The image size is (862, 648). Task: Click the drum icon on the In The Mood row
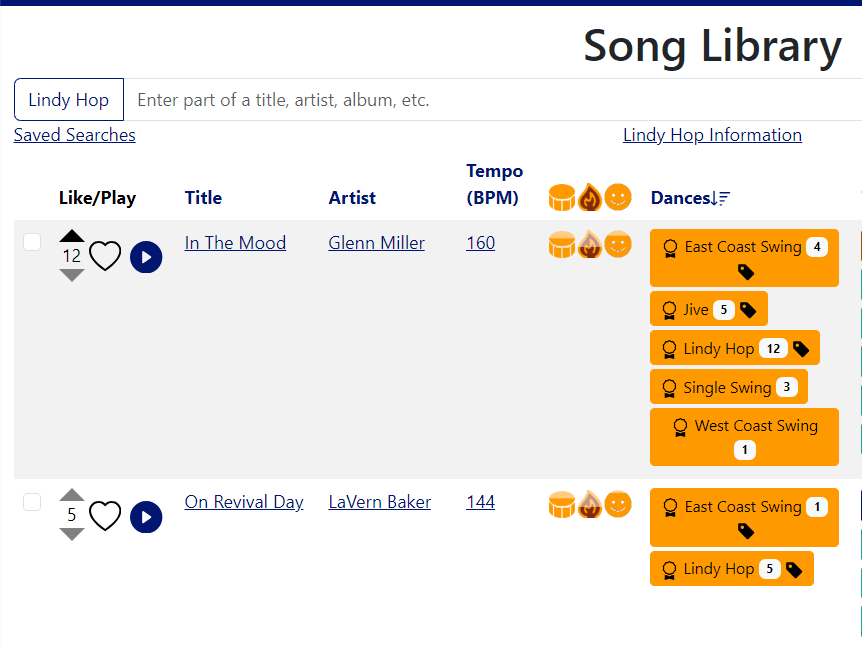(x=562, y=243)
